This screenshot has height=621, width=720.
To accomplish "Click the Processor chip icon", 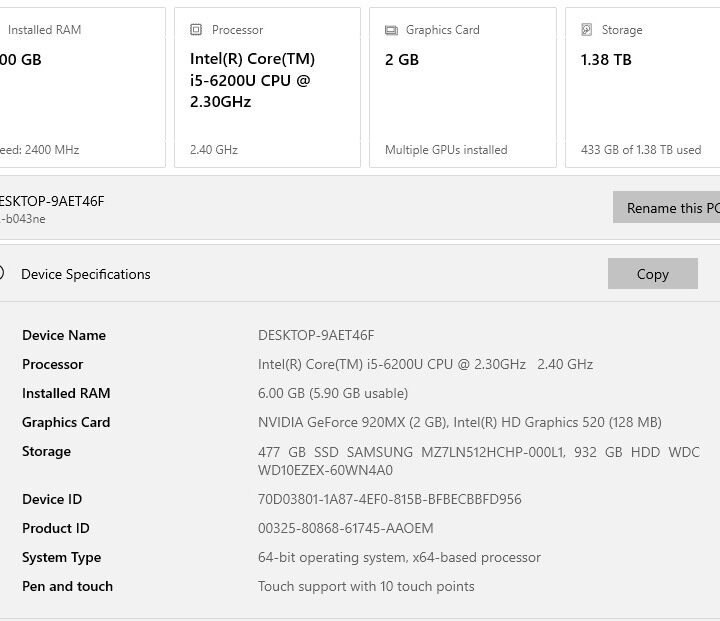I will 196,30.
